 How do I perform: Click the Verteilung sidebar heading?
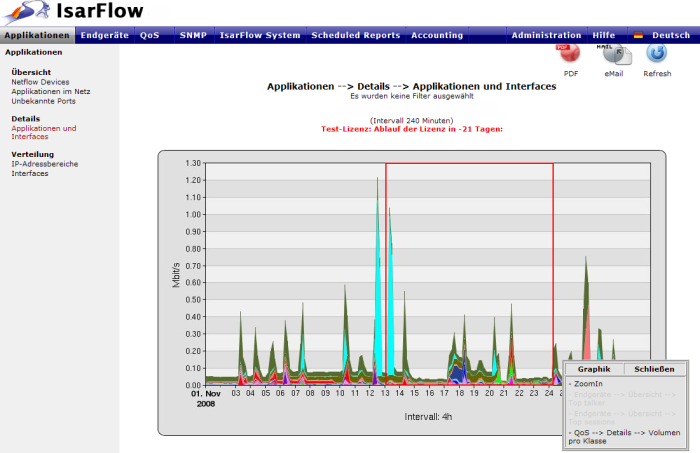pyautogui.click(x=33, y=154)
